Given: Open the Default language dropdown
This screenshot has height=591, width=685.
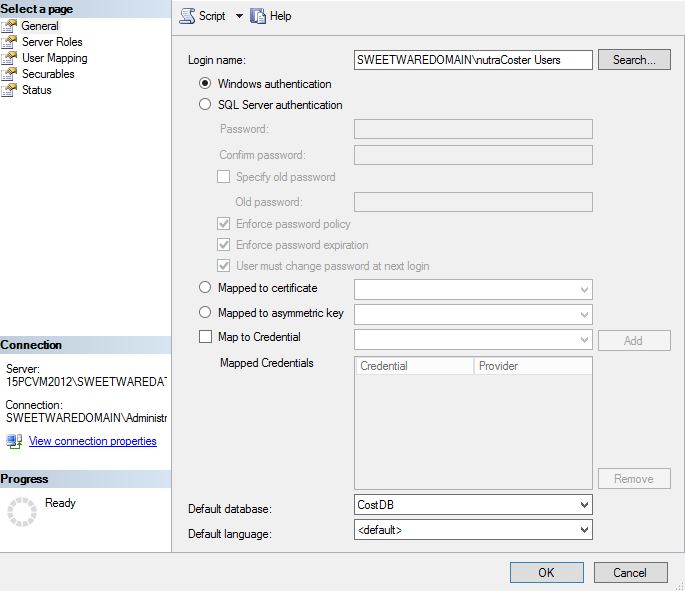Looking at the screenshot, I should (x=584, y=530).
